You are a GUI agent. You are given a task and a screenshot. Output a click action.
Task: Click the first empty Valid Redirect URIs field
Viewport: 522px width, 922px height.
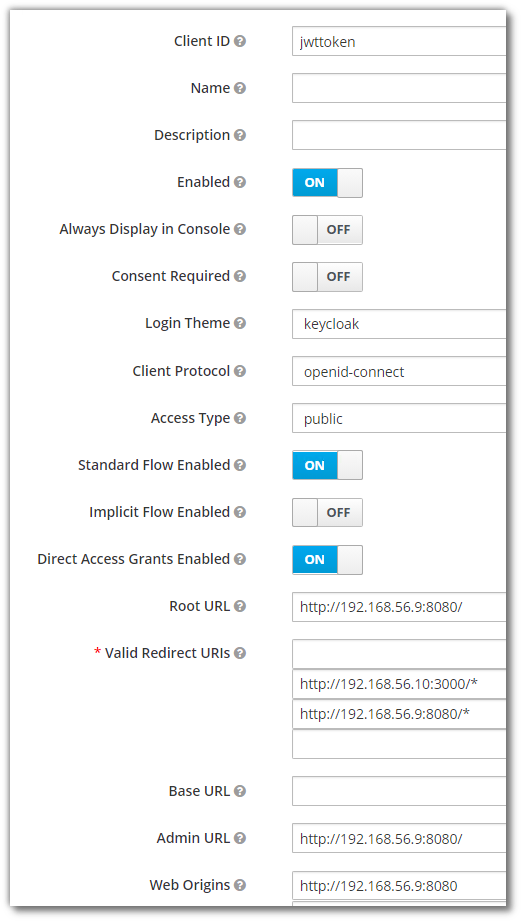tap(399, 654)
